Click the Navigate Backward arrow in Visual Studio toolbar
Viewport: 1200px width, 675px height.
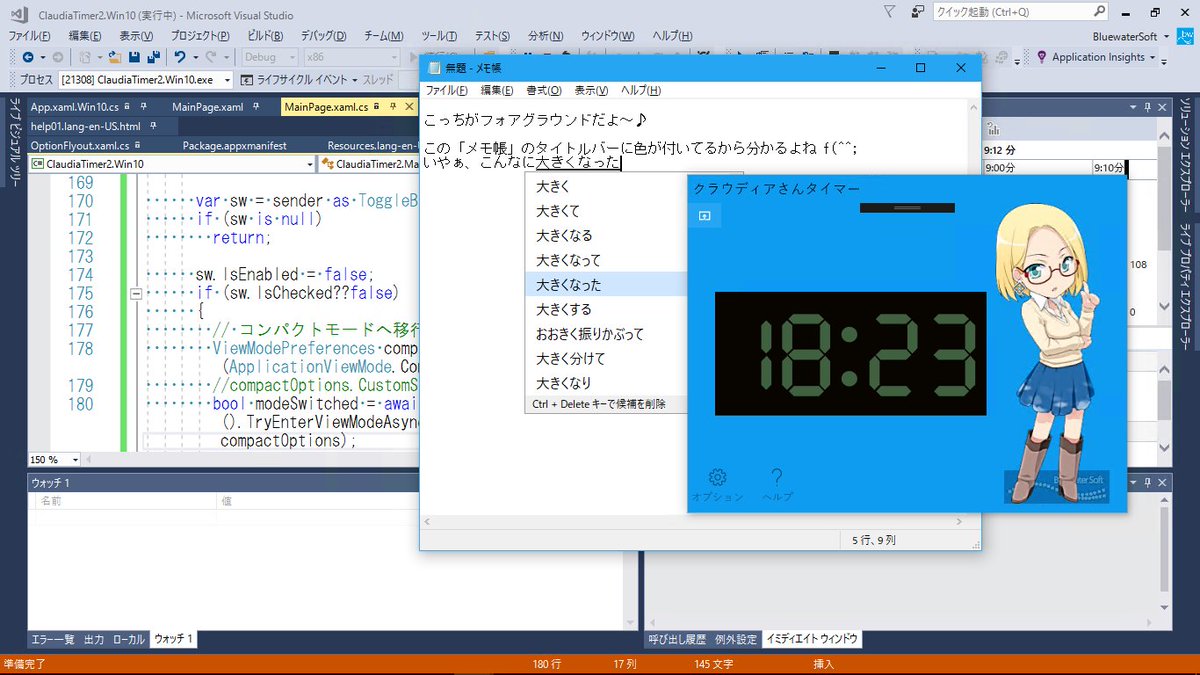(27, 57)
